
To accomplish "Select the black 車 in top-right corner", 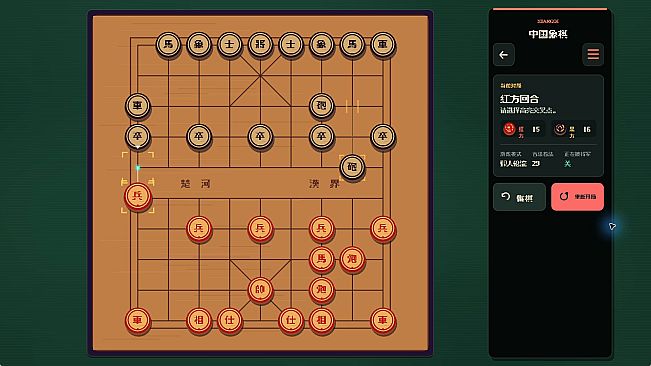I will pos(383,44).
